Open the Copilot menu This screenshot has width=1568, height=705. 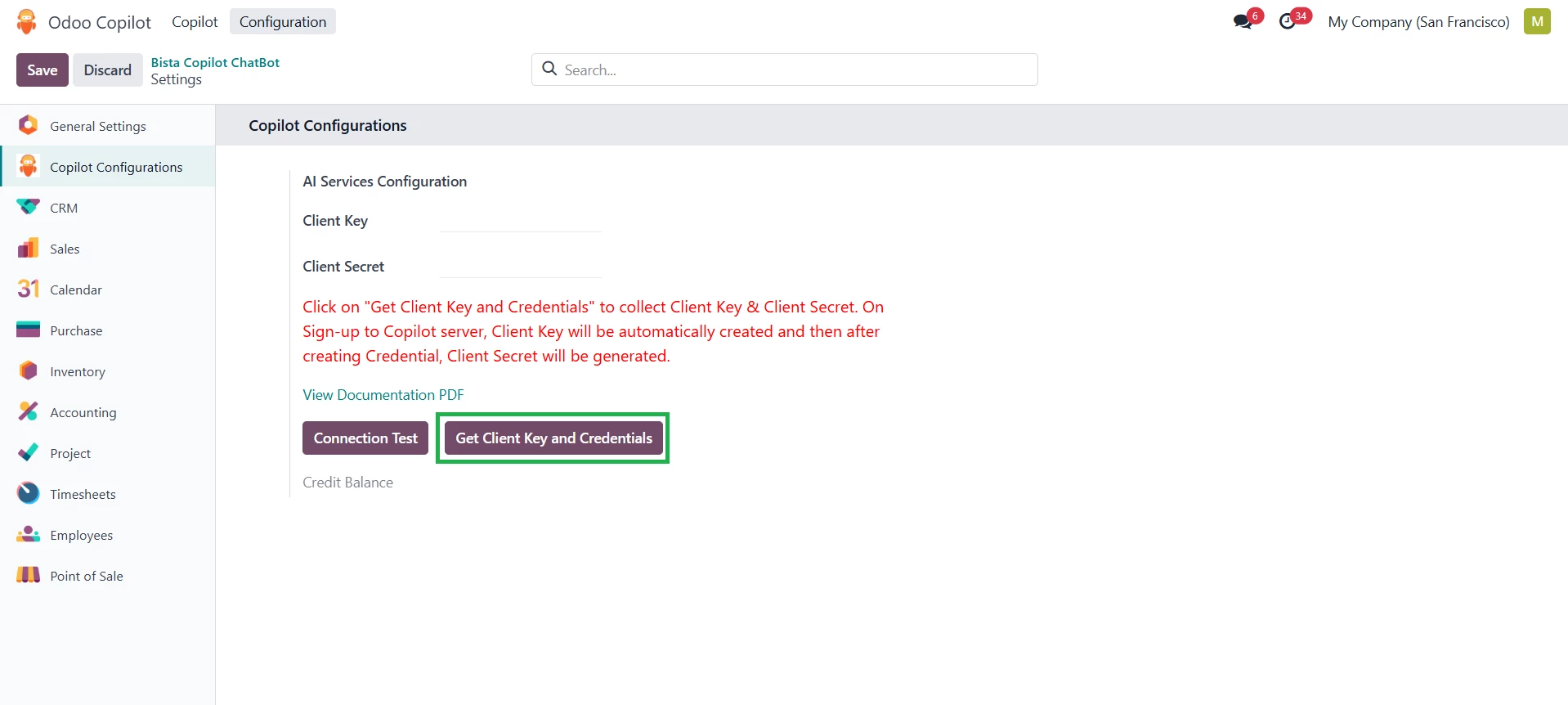pyautogui.click(x=195, y=22)
